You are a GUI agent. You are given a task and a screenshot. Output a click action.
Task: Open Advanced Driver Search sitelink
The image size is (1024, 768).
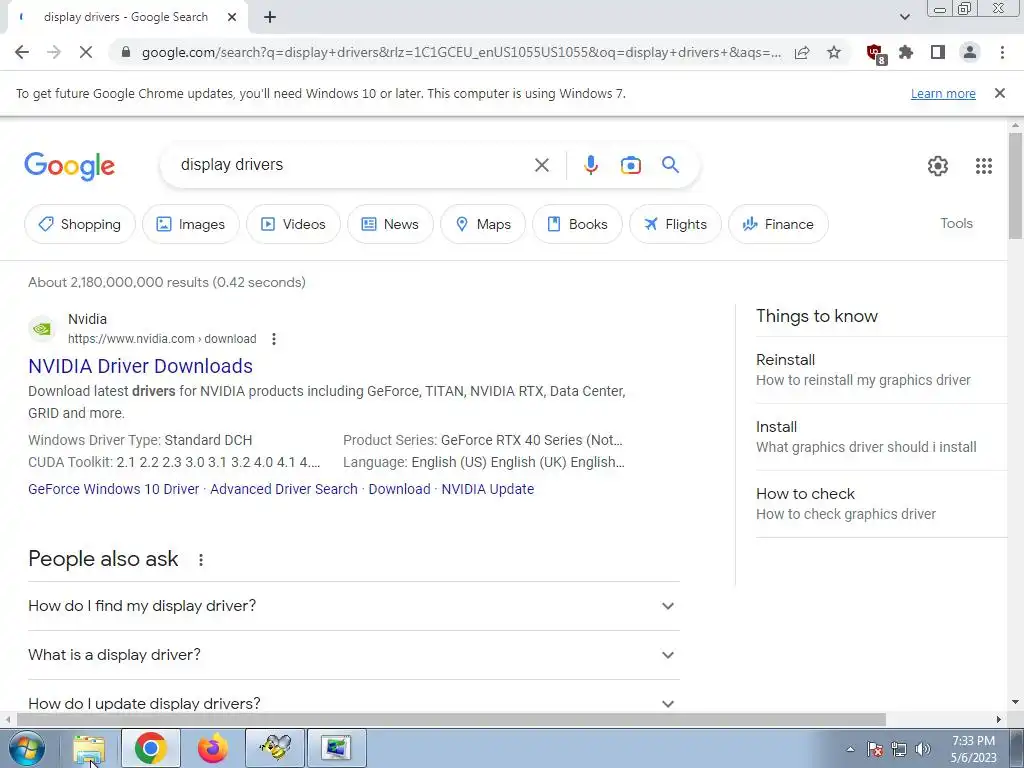pyautogui.click(x=284, y=489)
